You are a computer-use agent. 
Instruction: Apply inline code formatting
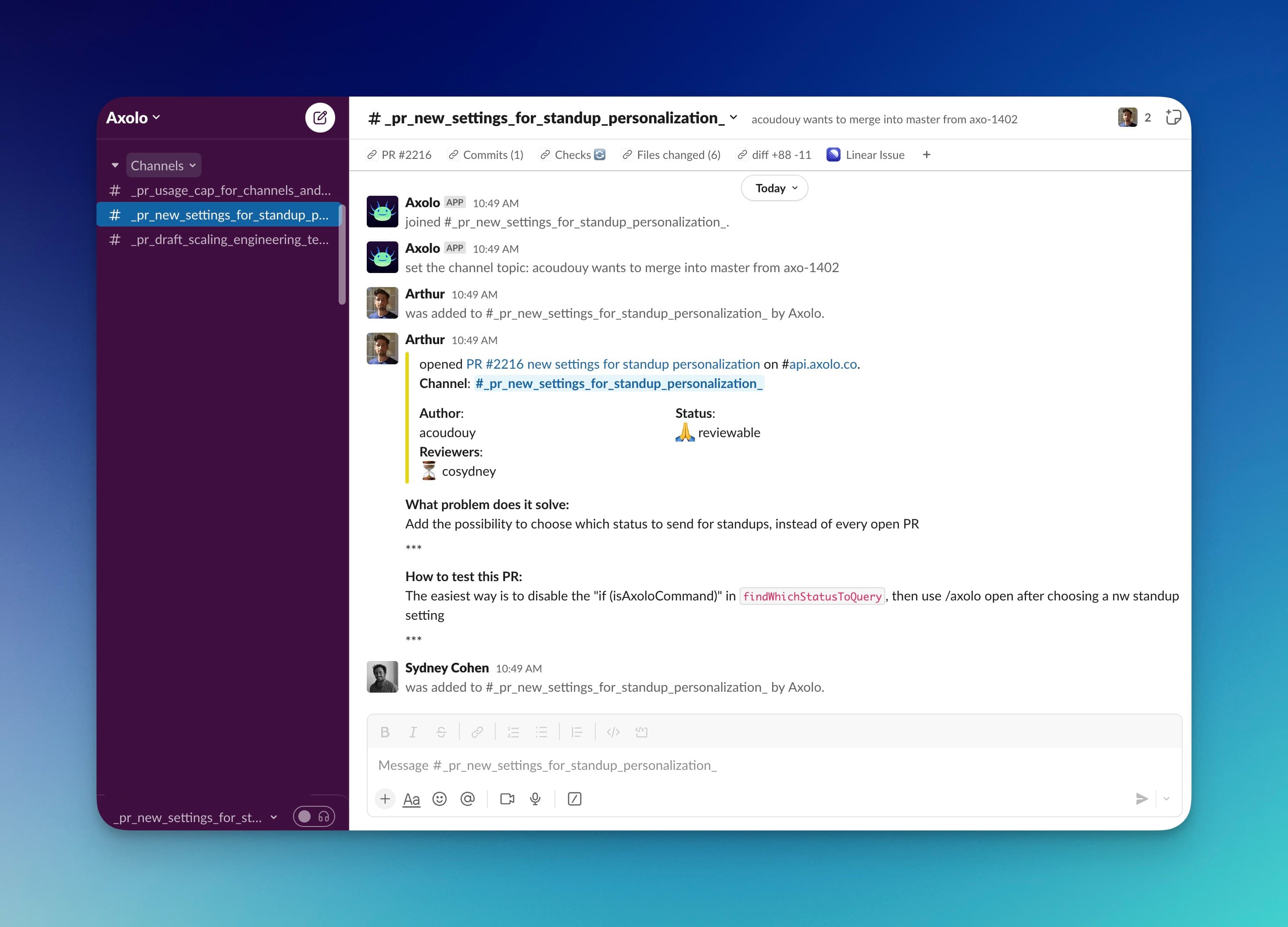[x=613, y=732]
